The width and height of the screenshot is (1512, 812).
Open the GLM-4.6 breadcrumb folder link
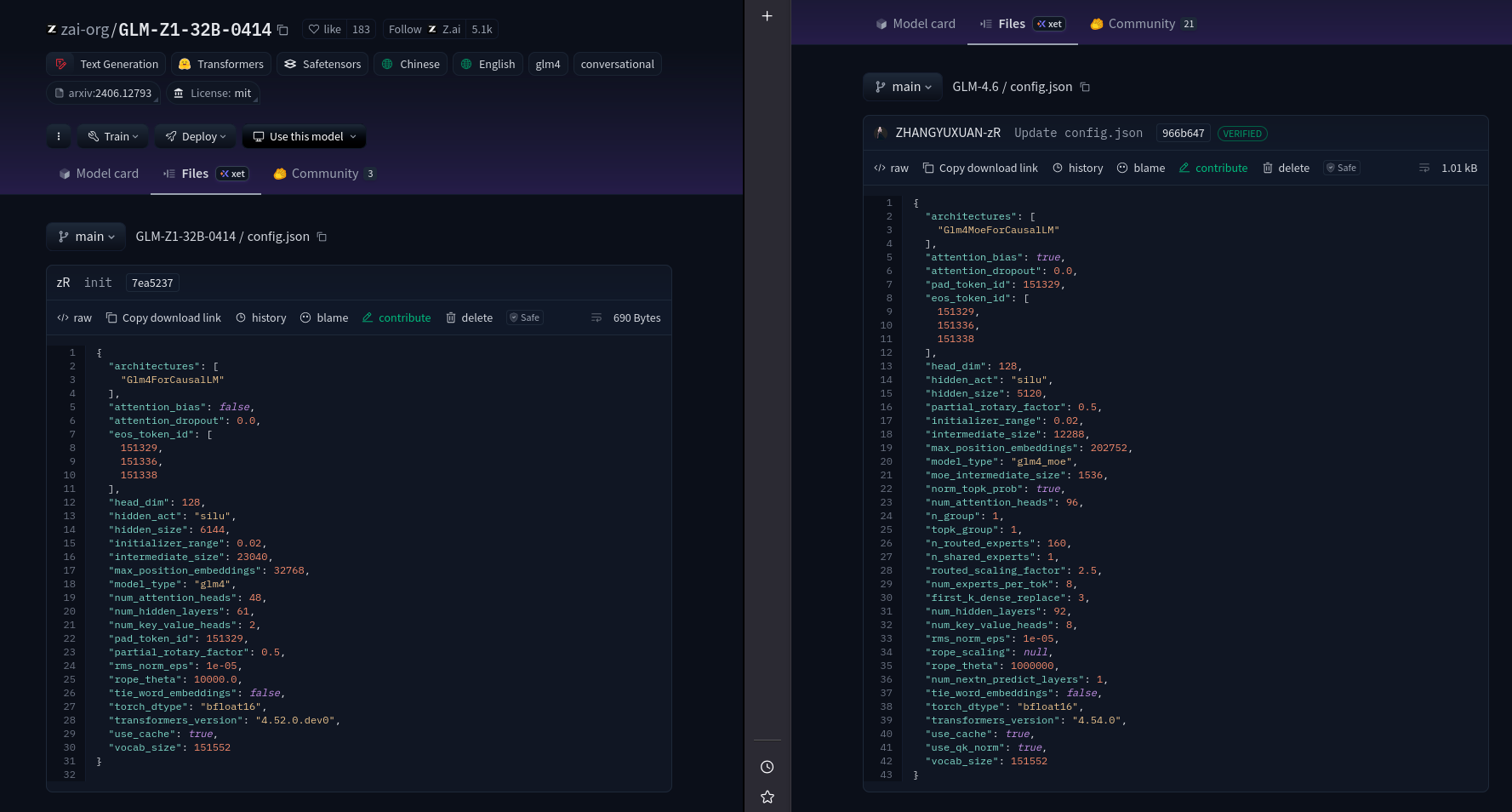975,87
